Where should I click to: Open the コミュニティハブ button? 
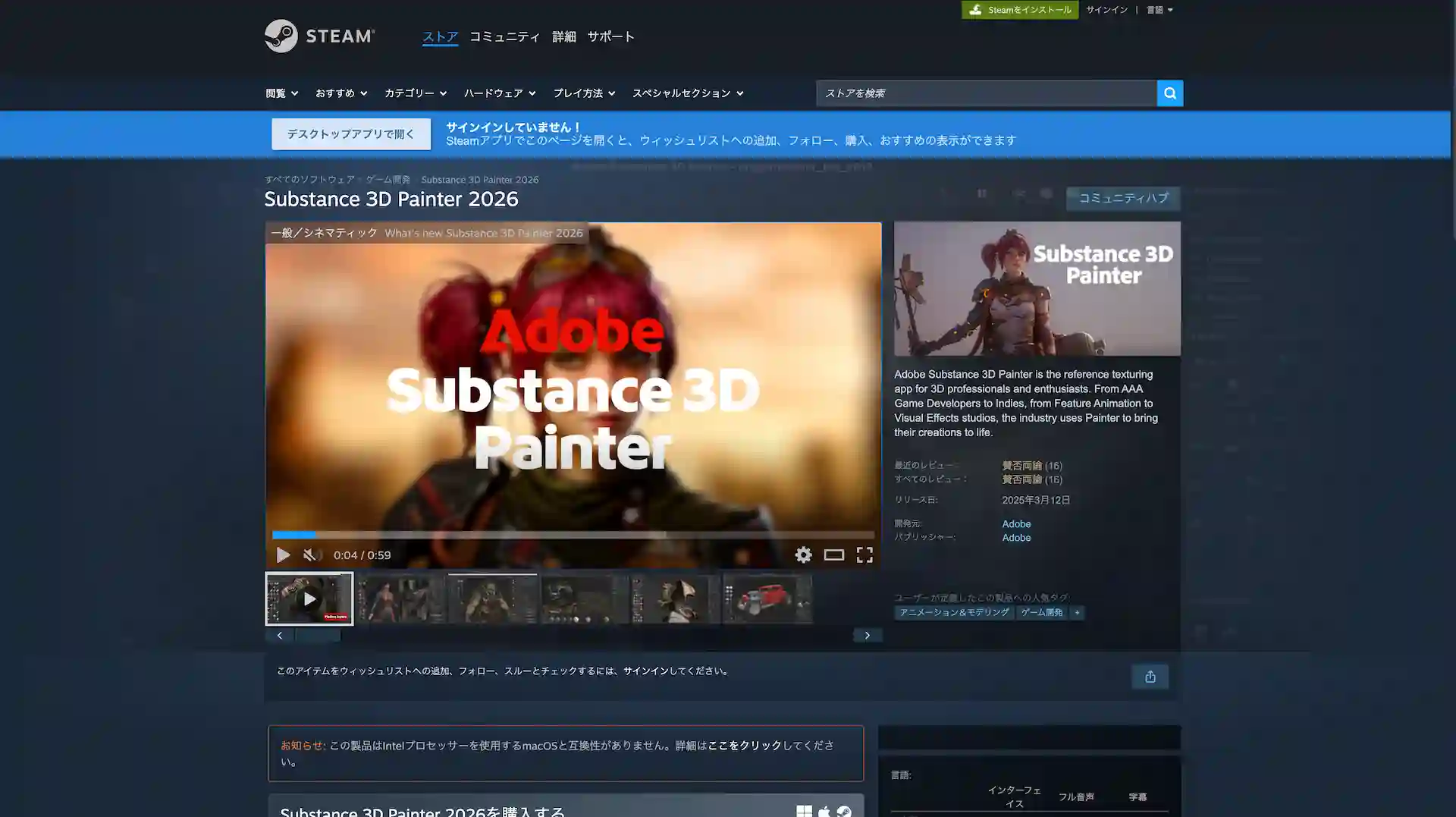pyautogui.click(x=1122, y=198)
